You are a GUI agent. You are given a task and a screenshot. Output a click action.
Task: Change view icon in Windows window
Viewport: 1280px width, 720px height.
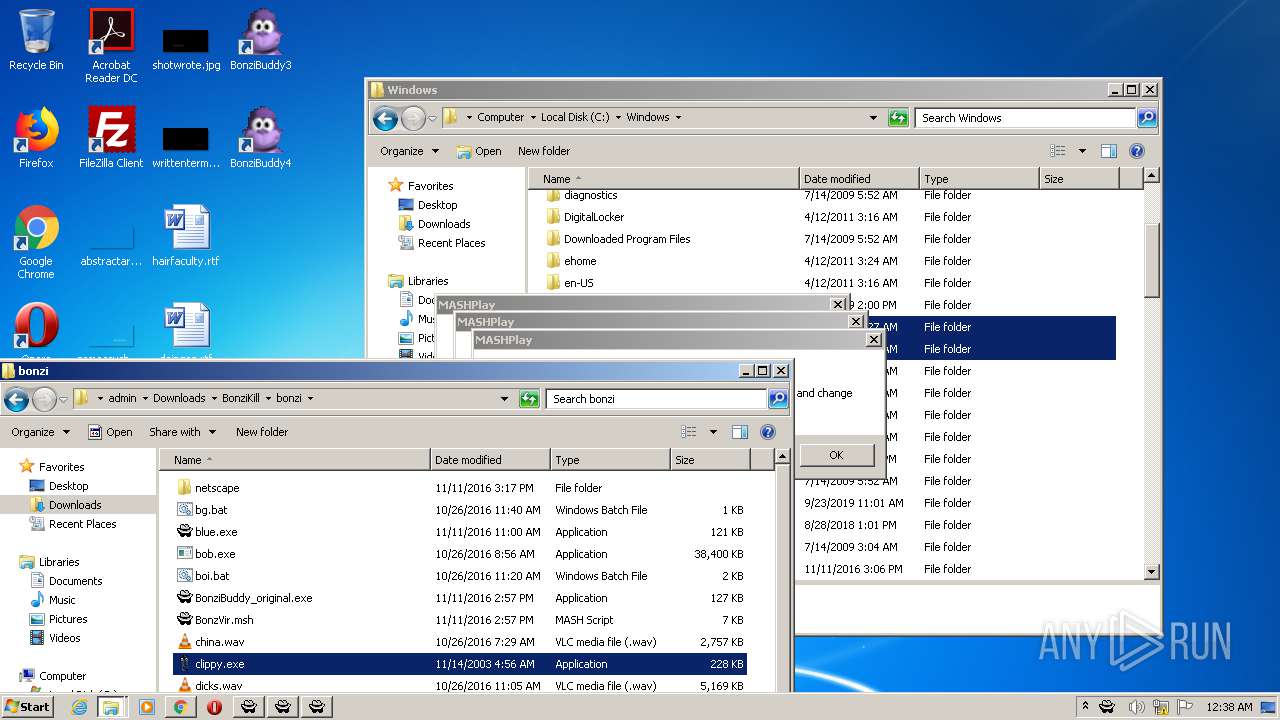coord(1058,151)
